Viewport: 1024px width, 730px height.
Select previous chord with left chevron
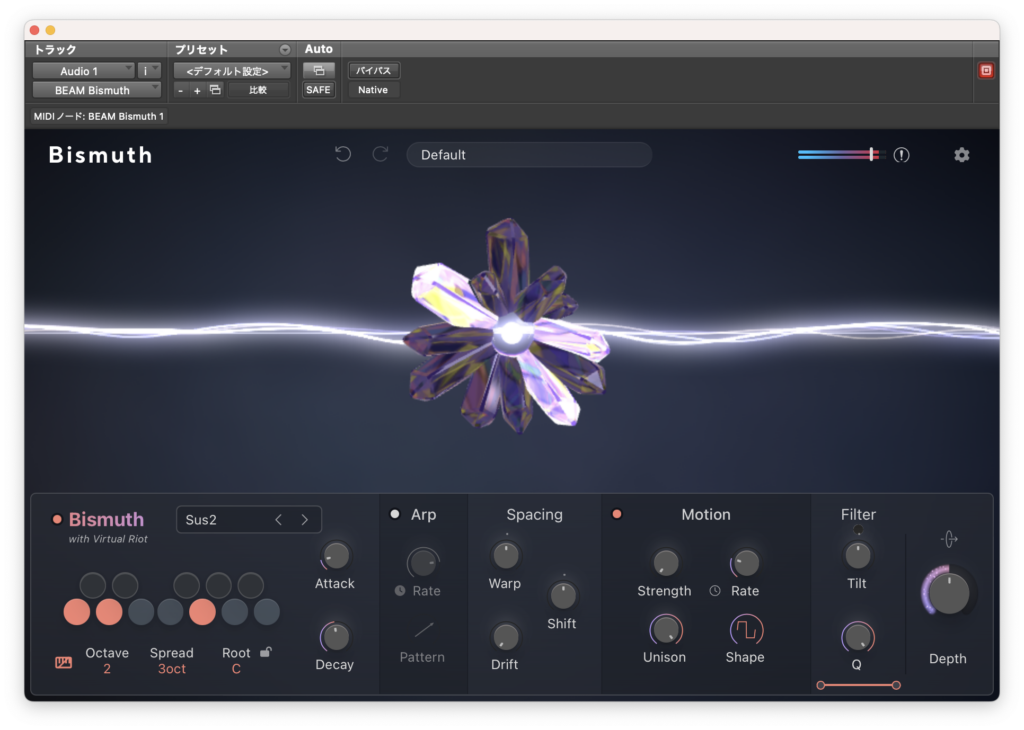pyautogui.click(x=279, y=520)
